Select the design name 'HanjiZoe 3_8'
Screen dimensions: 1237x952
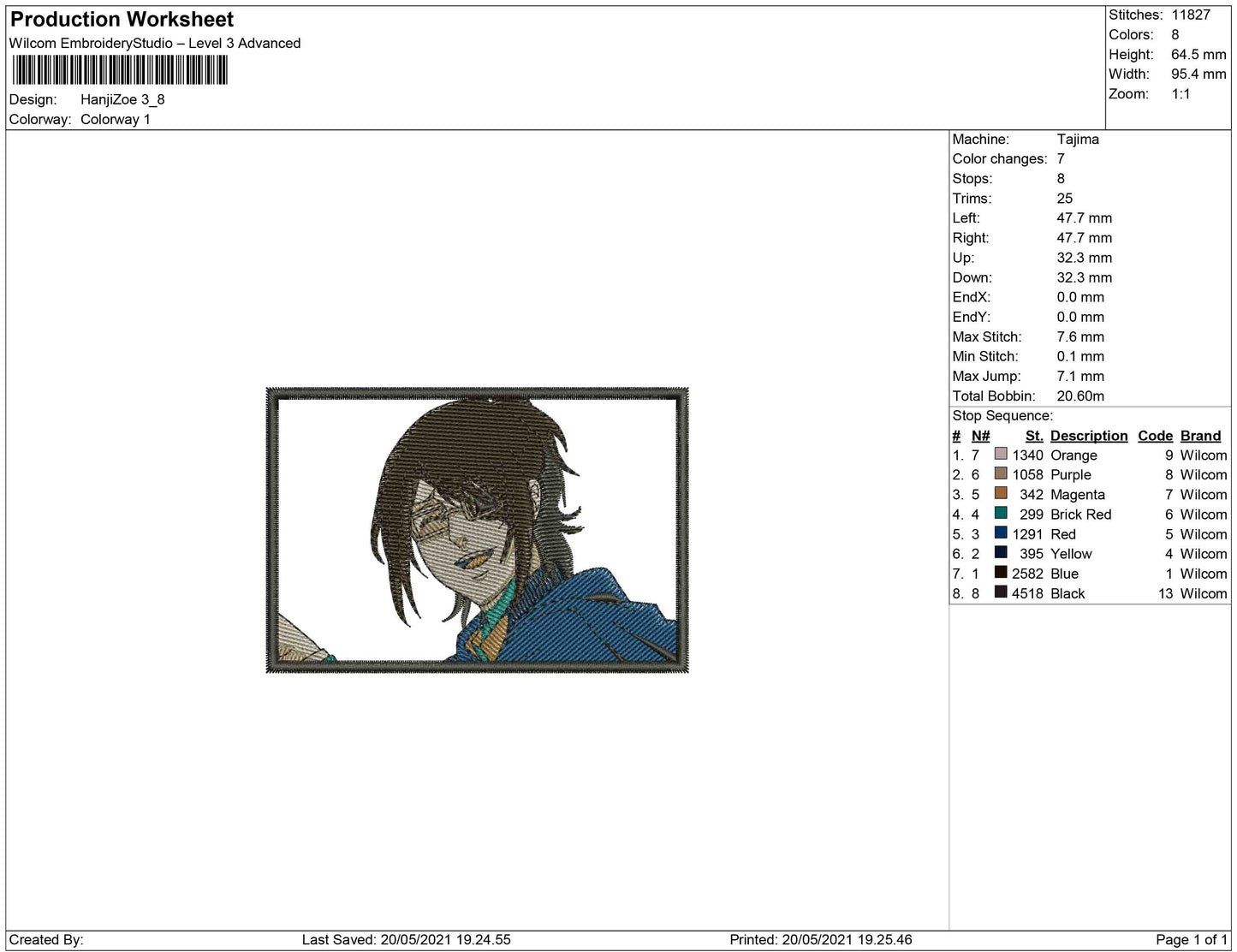point(122,99)
